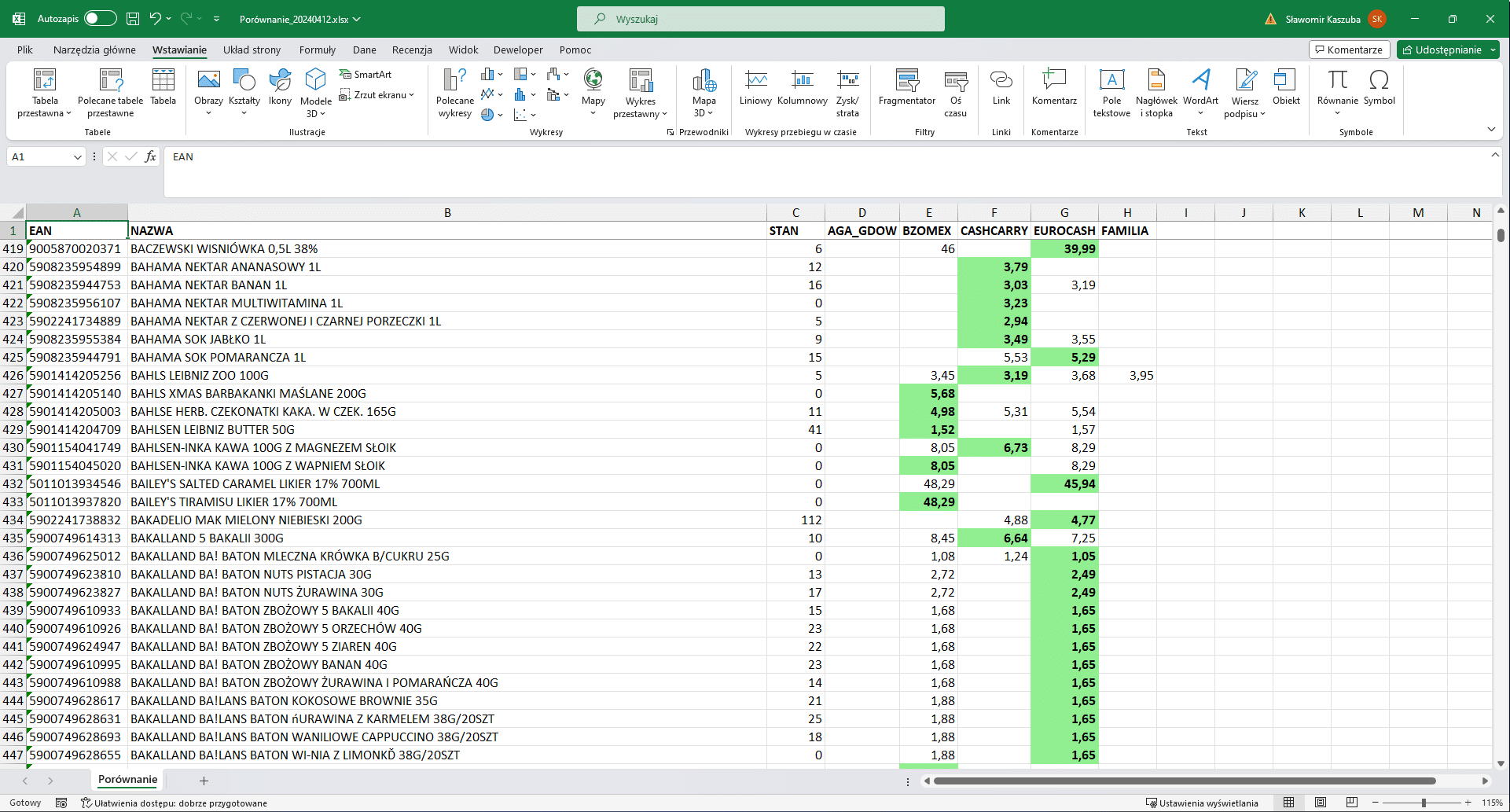The image size is (1510, 812).
Task: Switch to Dane tab
Action: tap(364, 50)
